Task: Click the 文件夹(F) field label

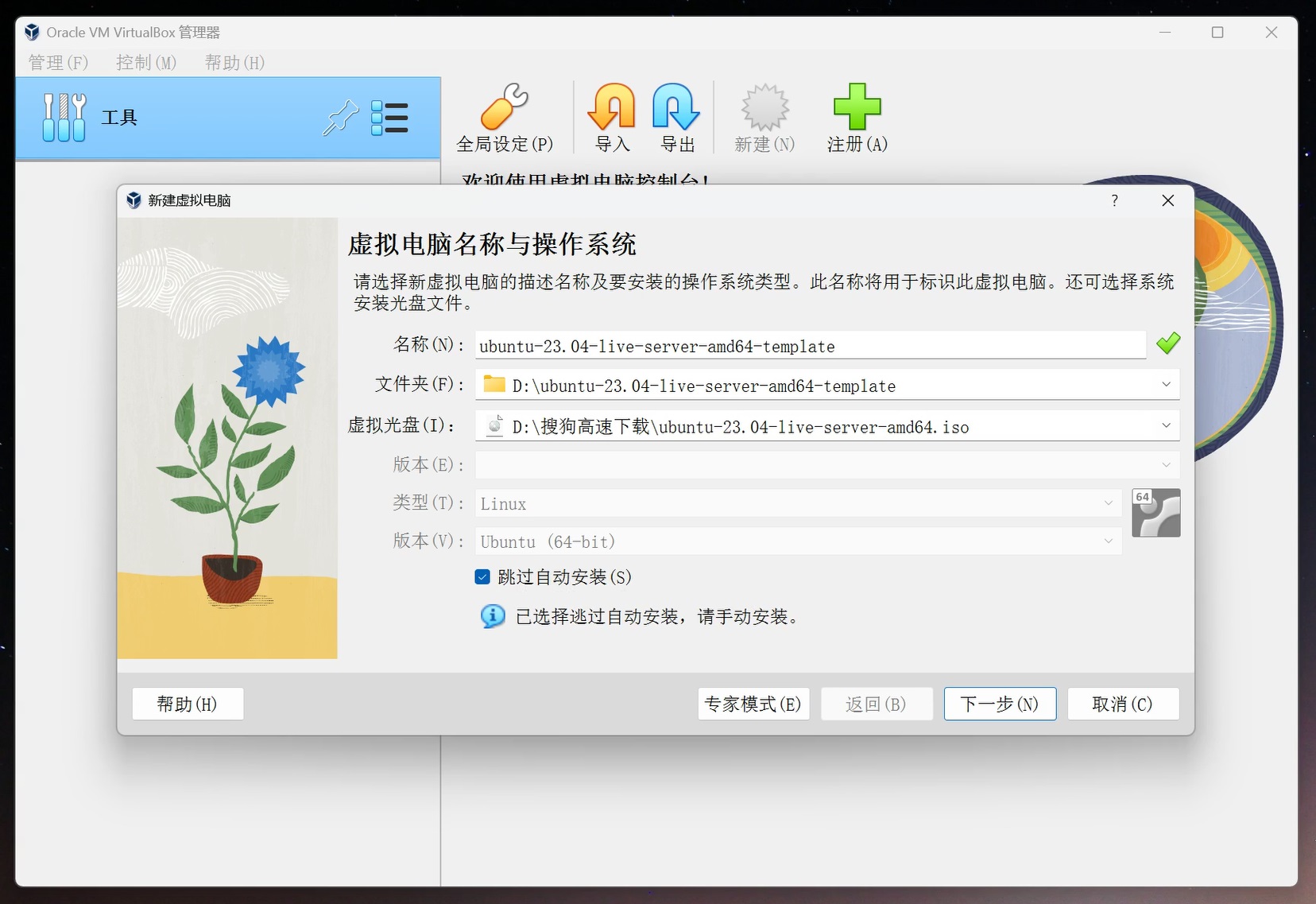Action: [x=420, y=384]
